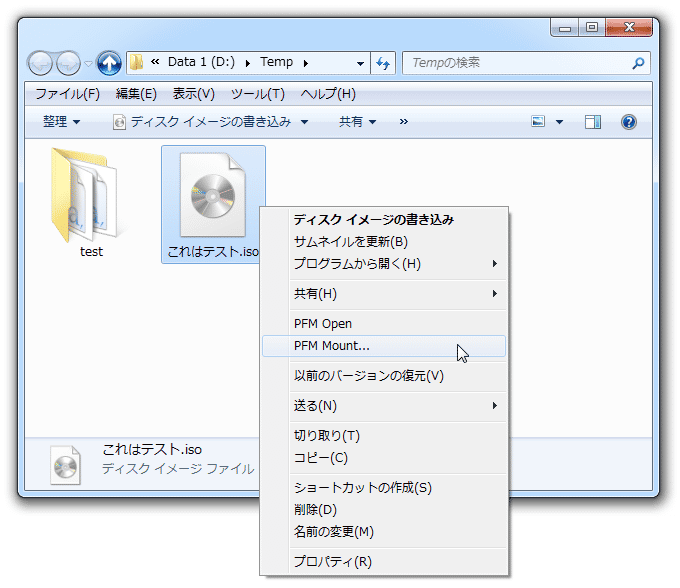Screen dimensions: 680x588
Task: Open ヘルプ(H) menu
Action: [x=328, y=94]
